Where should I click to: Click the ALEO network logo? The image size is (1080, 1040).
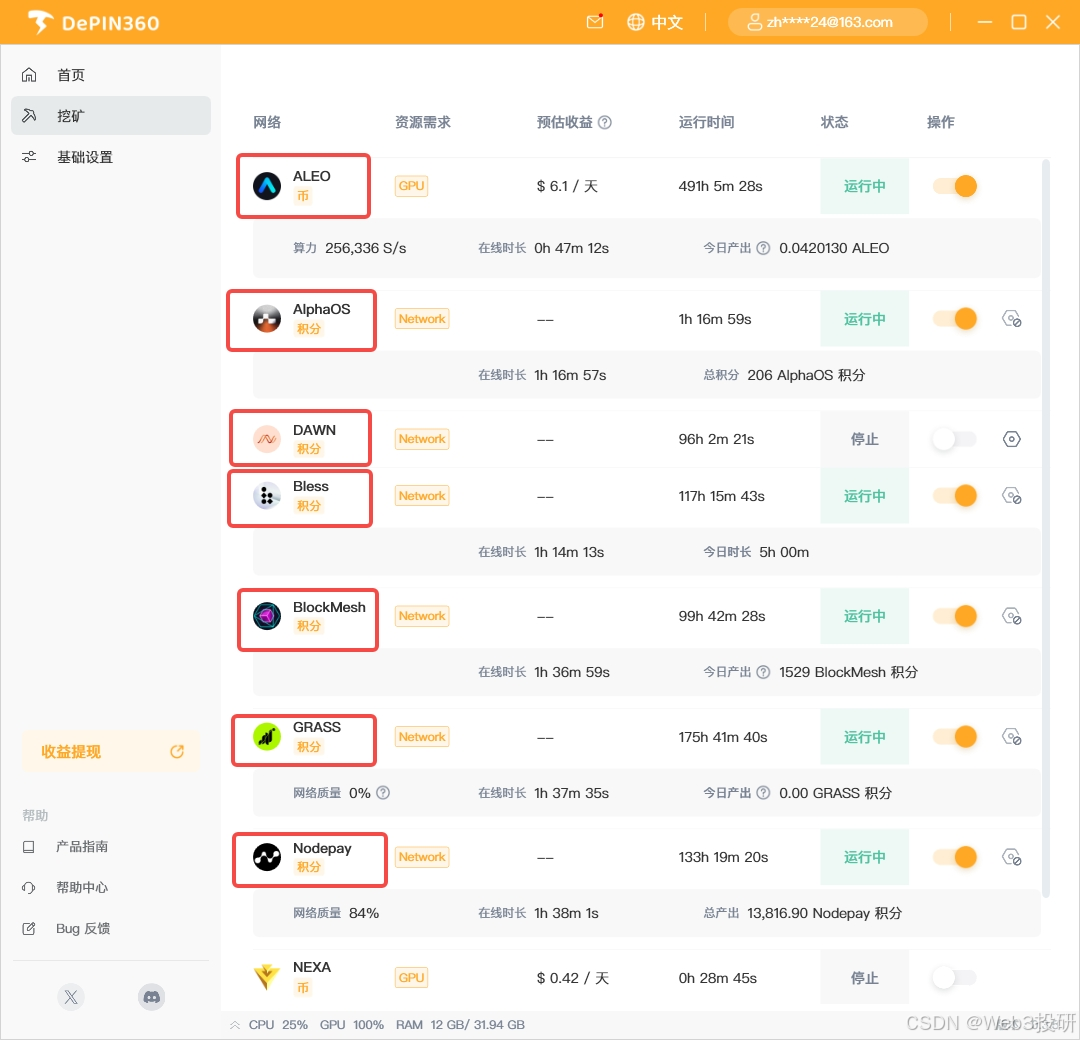(x=267, y=186)
